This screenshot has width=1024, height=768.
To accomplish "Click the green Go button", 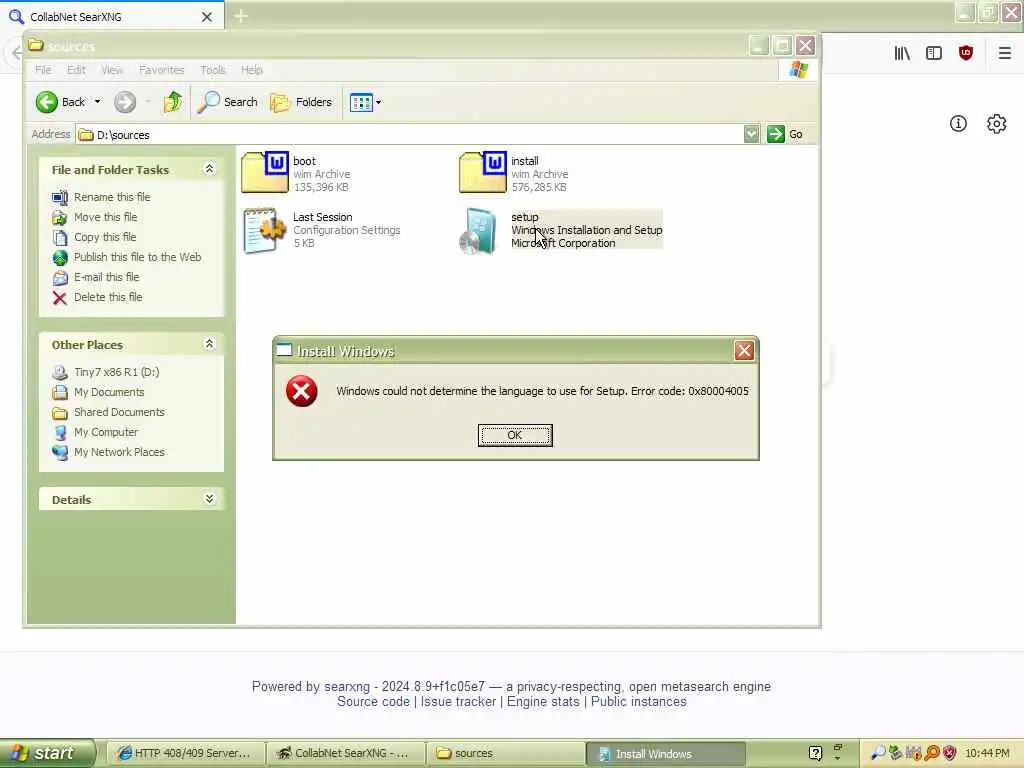I will pos(786,134).
